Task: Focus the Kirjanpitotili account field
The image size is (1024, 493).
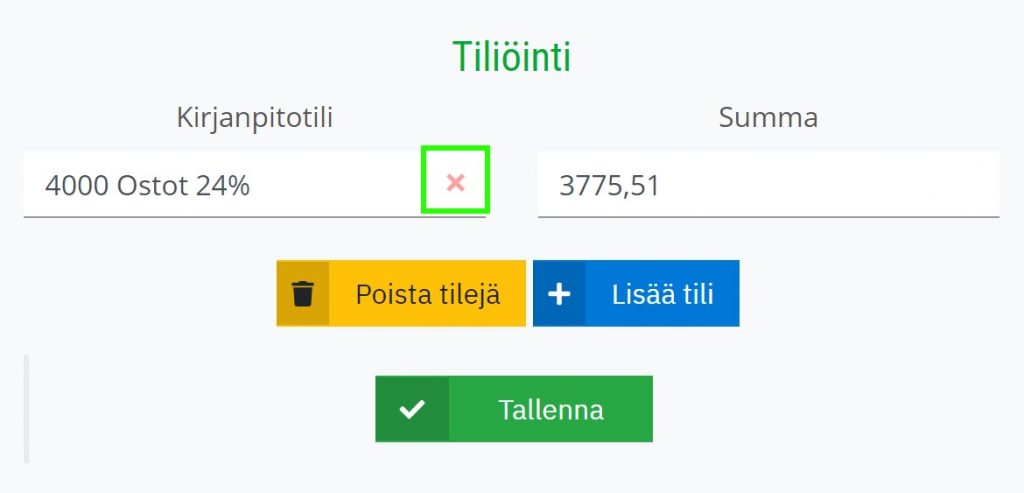Action: point(255,184)
